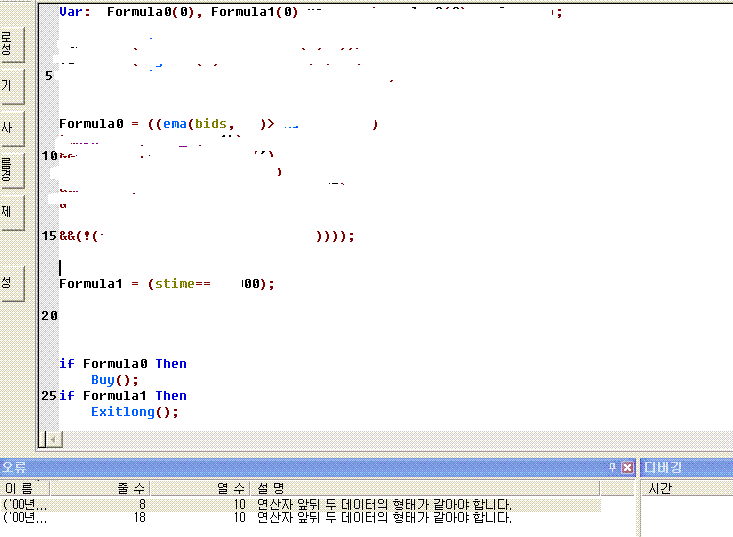The width and height of the screenshot is (733, 537).
Task: Click the '름경' sidebar button
Action: coord(8,170)
